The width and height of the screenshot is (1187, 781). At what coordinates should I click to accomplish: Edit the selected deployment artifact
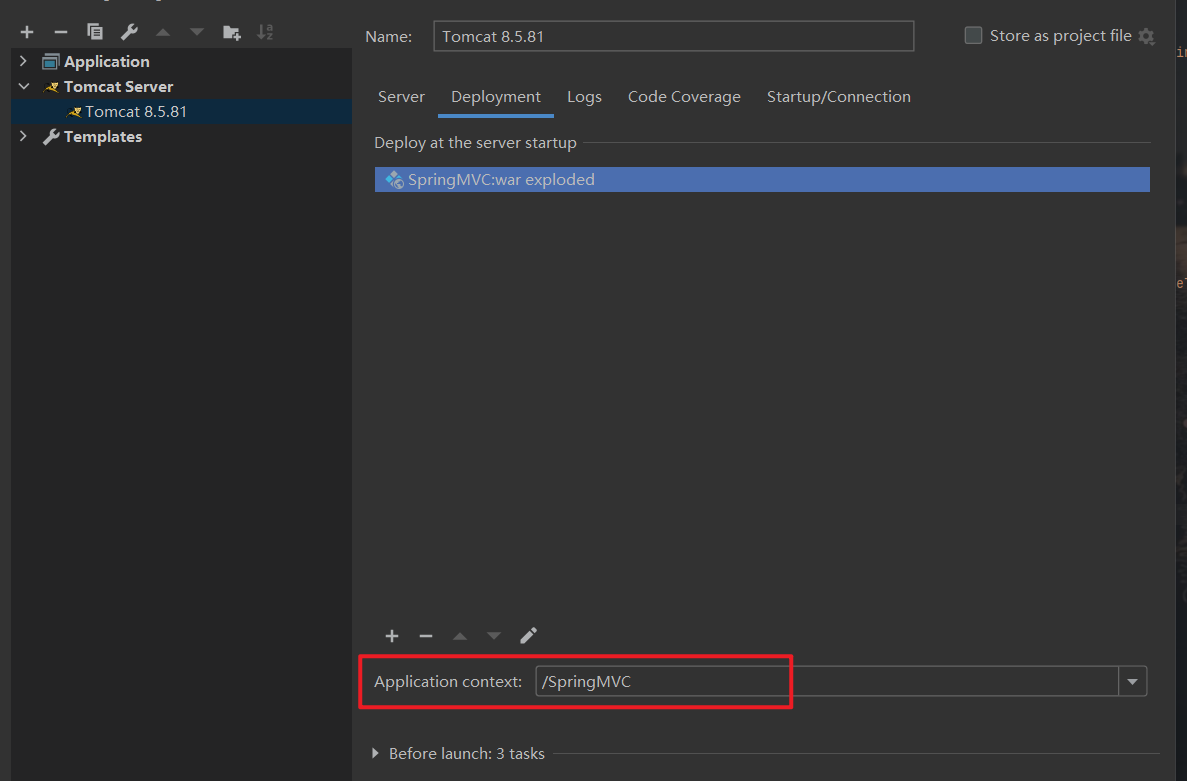[529, 636]
